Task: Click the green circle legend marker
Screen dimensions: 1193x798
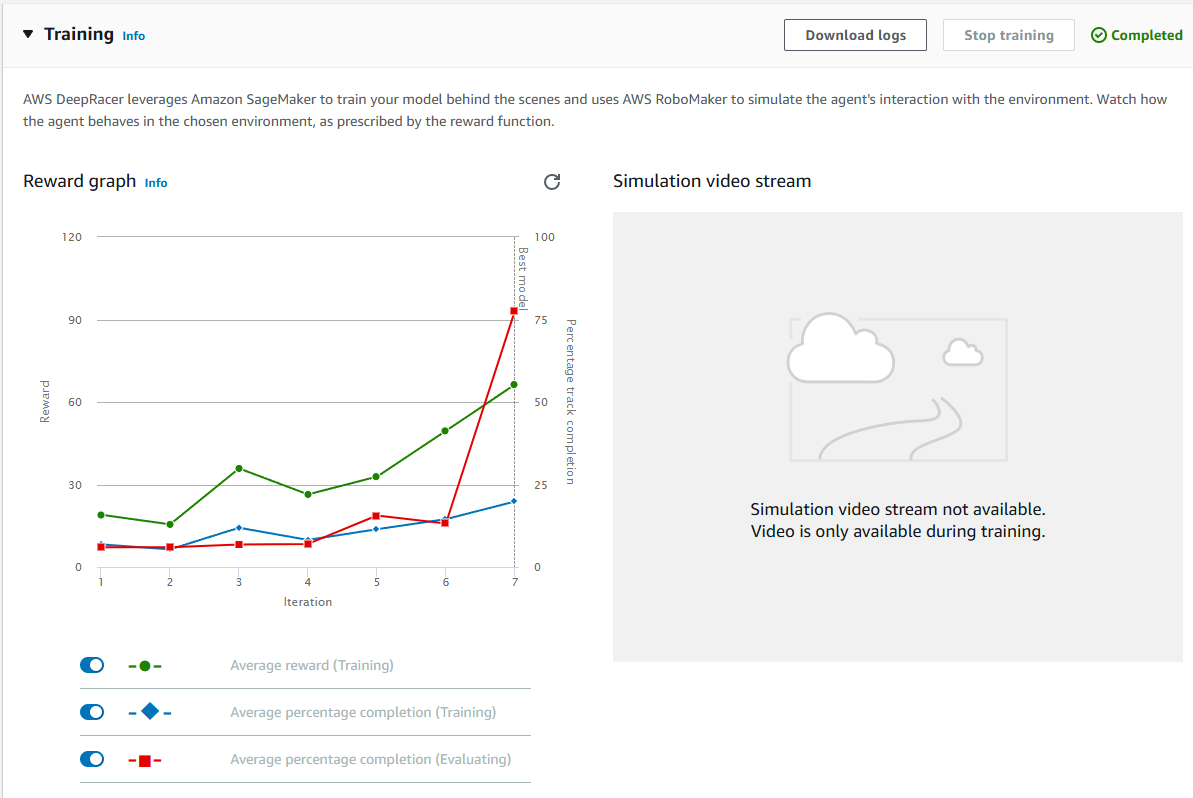Action: click(145, 666)
